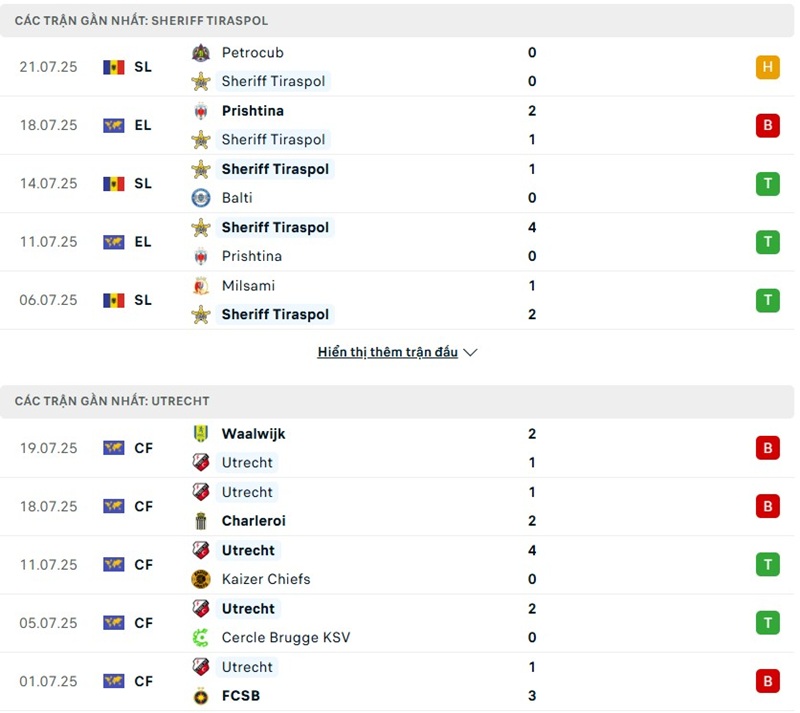Screen dimensions: 800x713
Task: Click the yellow H draw result badge
Action: pos(767,67)
